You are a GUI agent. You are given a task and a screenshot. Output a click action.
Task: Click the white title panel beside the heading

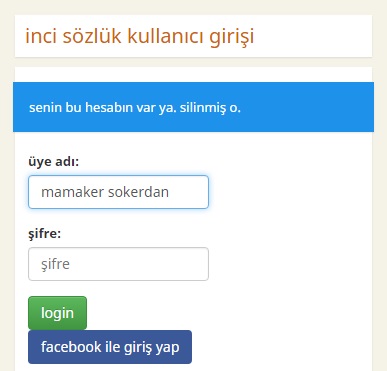pos(313,36)
